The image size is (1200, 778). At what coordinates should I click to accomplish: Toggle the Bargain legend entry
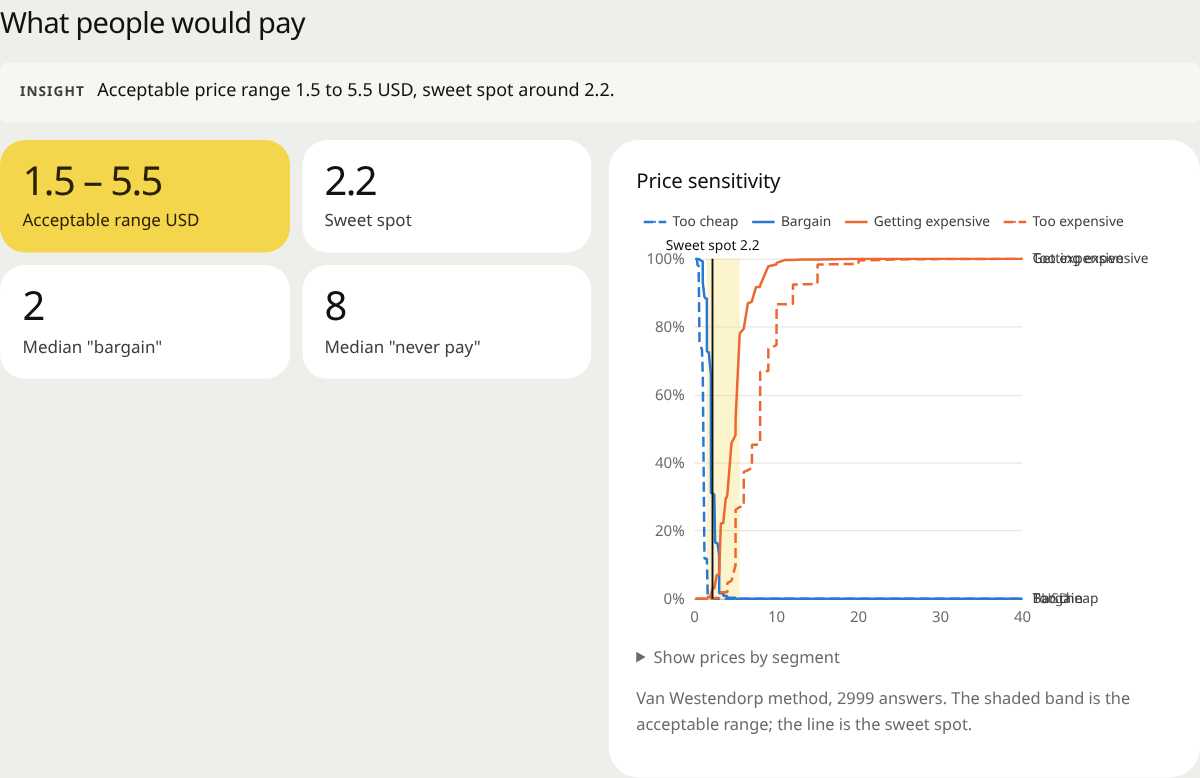point(792,221)
